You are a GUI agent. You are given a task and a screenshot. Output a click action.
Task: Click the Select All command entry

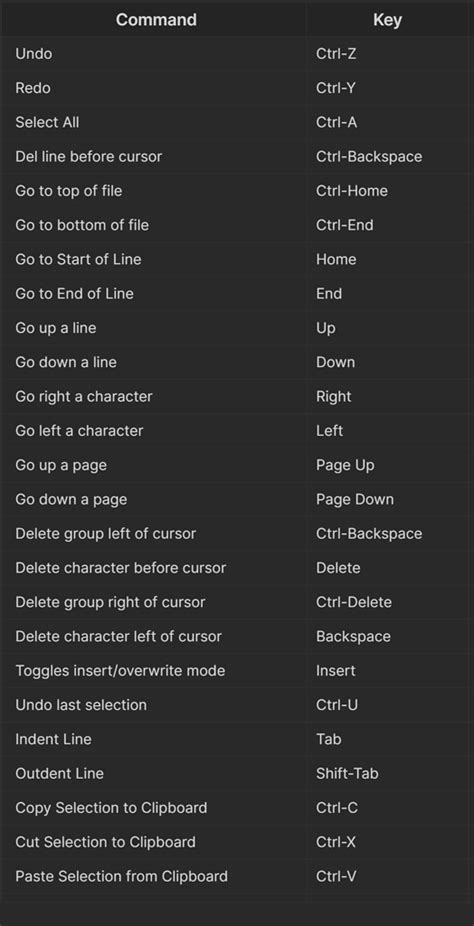(47, 122)
